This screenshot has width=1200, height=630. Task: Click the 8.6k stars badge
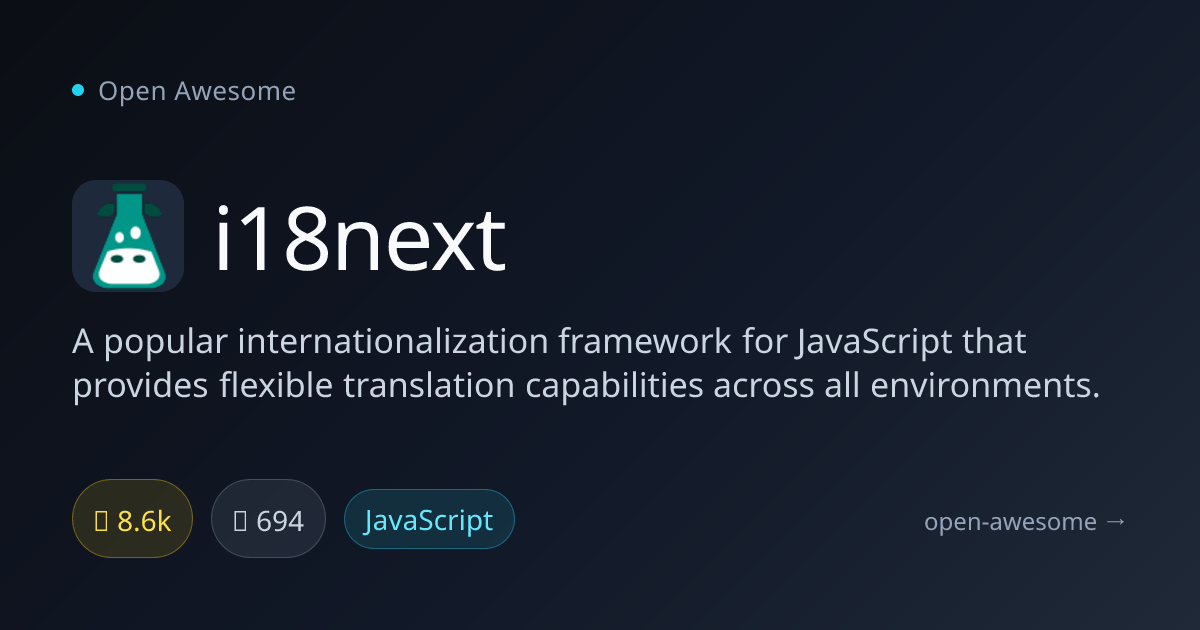(x=132, y=520)
